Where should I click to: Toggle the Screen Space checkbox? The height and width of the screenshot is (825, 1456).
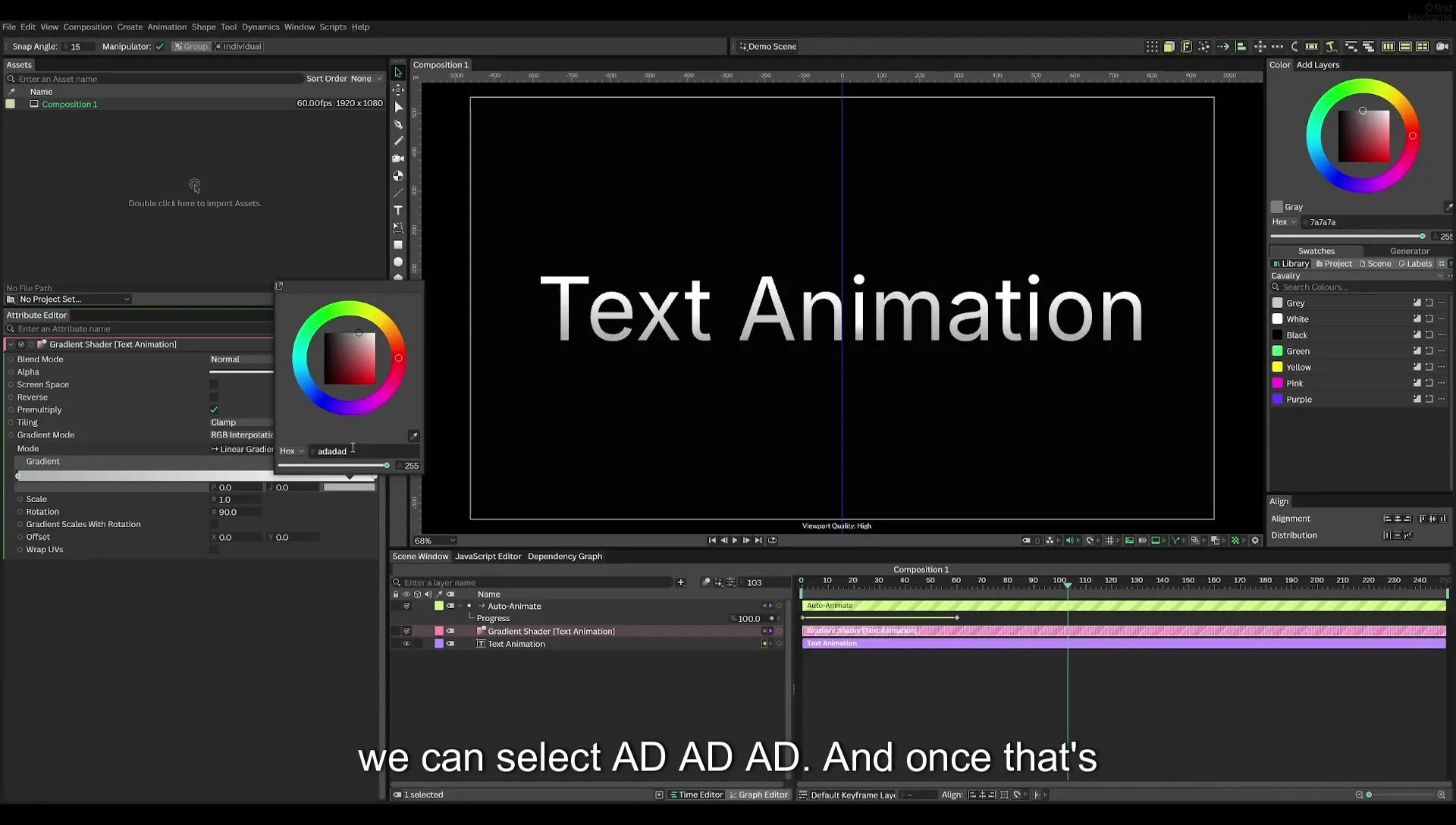pyautogui.click(x=214, y=384)
